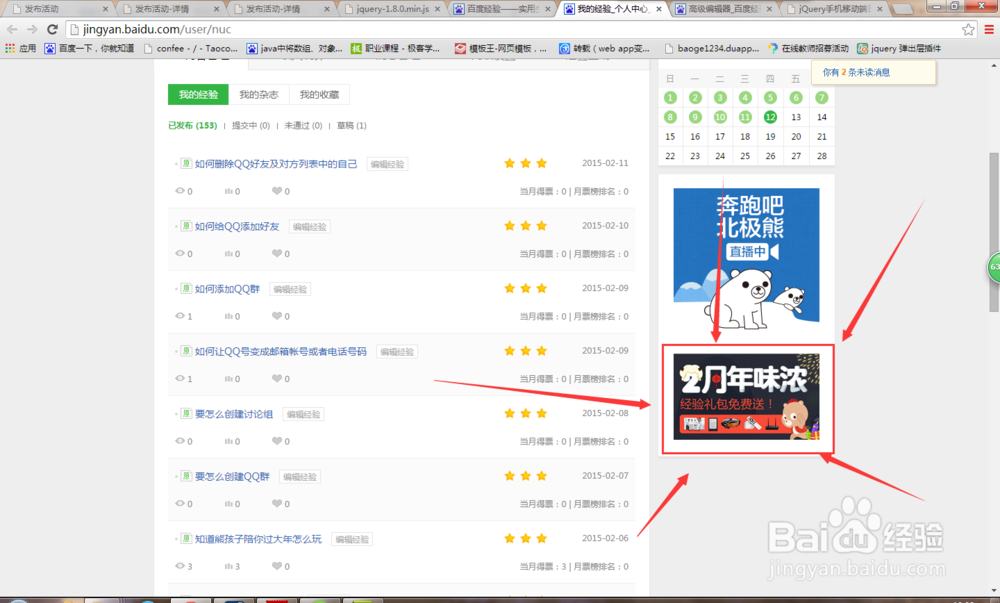Switch to the first 发布活动 tab
This screenshot has width=1000, height=603.
pos(59,9)
